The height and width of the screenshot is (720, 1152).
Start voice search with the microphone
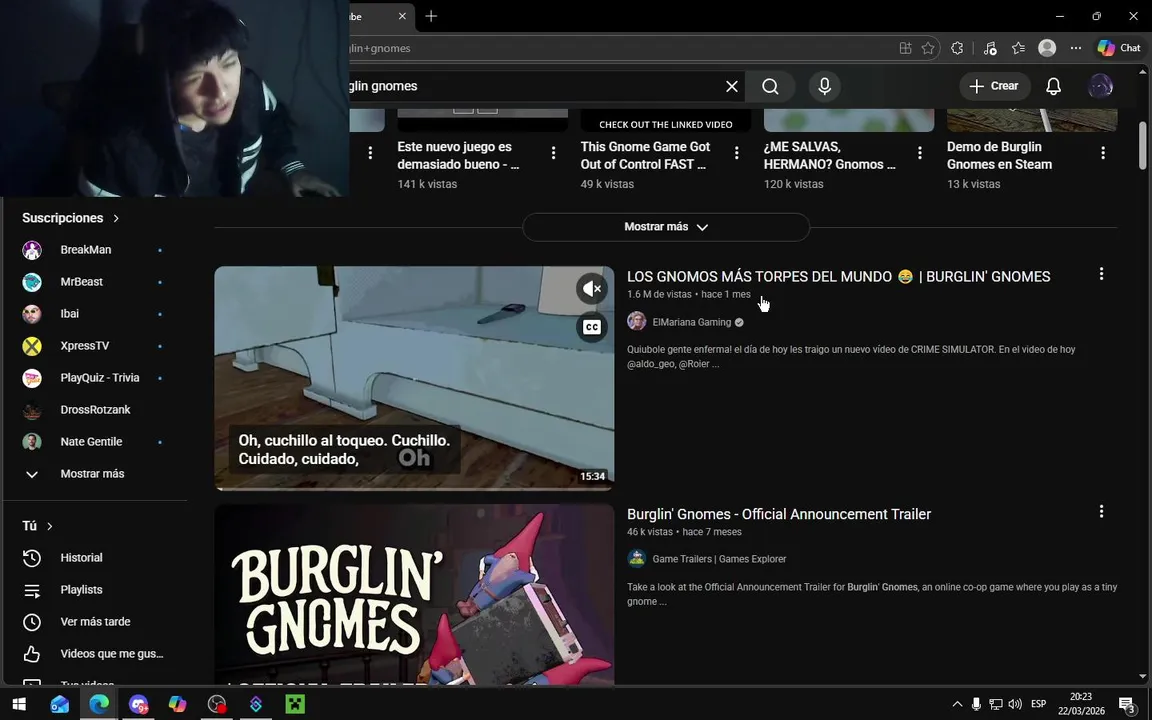point(824,87)
